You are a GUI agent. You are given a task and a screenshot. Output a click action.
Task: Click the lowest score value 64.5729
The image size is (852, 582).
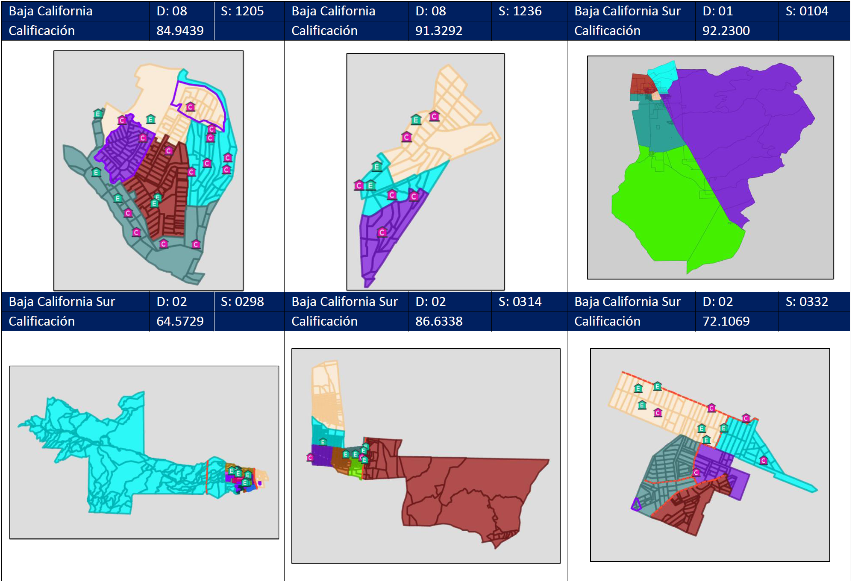180,321
